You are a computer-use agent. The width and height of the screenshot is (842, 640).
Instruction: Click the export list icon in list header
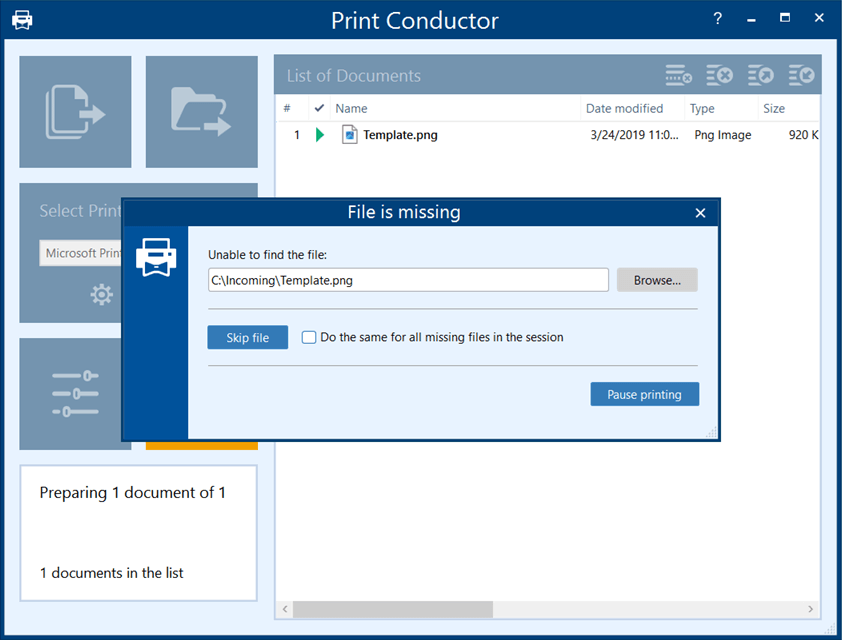761,75
